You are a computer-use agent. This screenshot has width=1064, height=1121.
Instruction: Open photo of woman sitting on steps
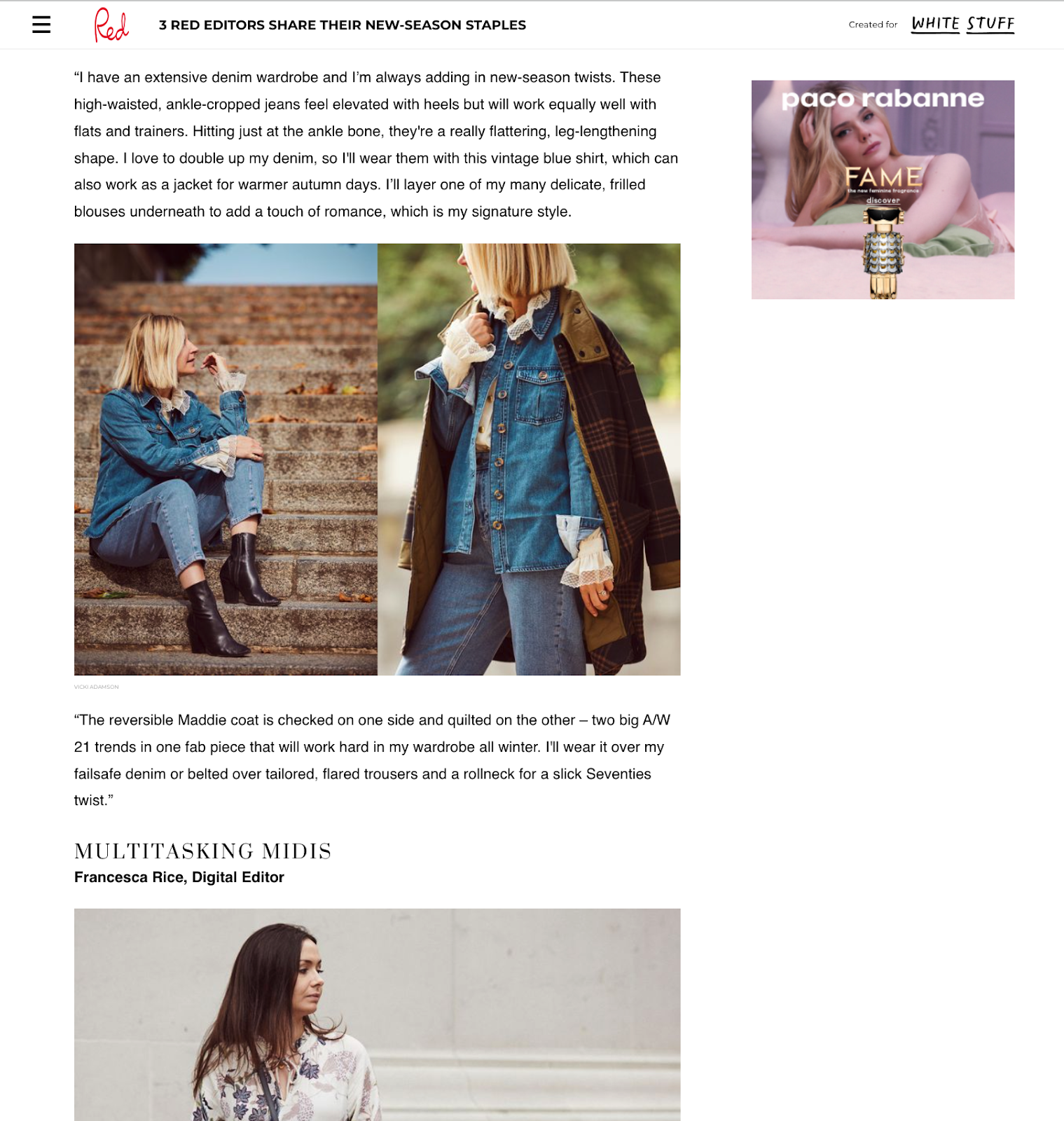coord(226,460)
